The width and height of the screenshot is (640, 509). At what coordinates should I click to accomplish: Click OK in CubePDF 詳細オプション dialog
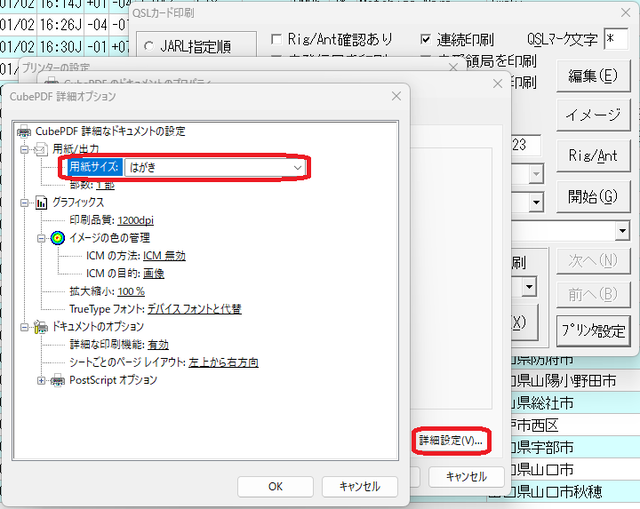pos(275,487)
